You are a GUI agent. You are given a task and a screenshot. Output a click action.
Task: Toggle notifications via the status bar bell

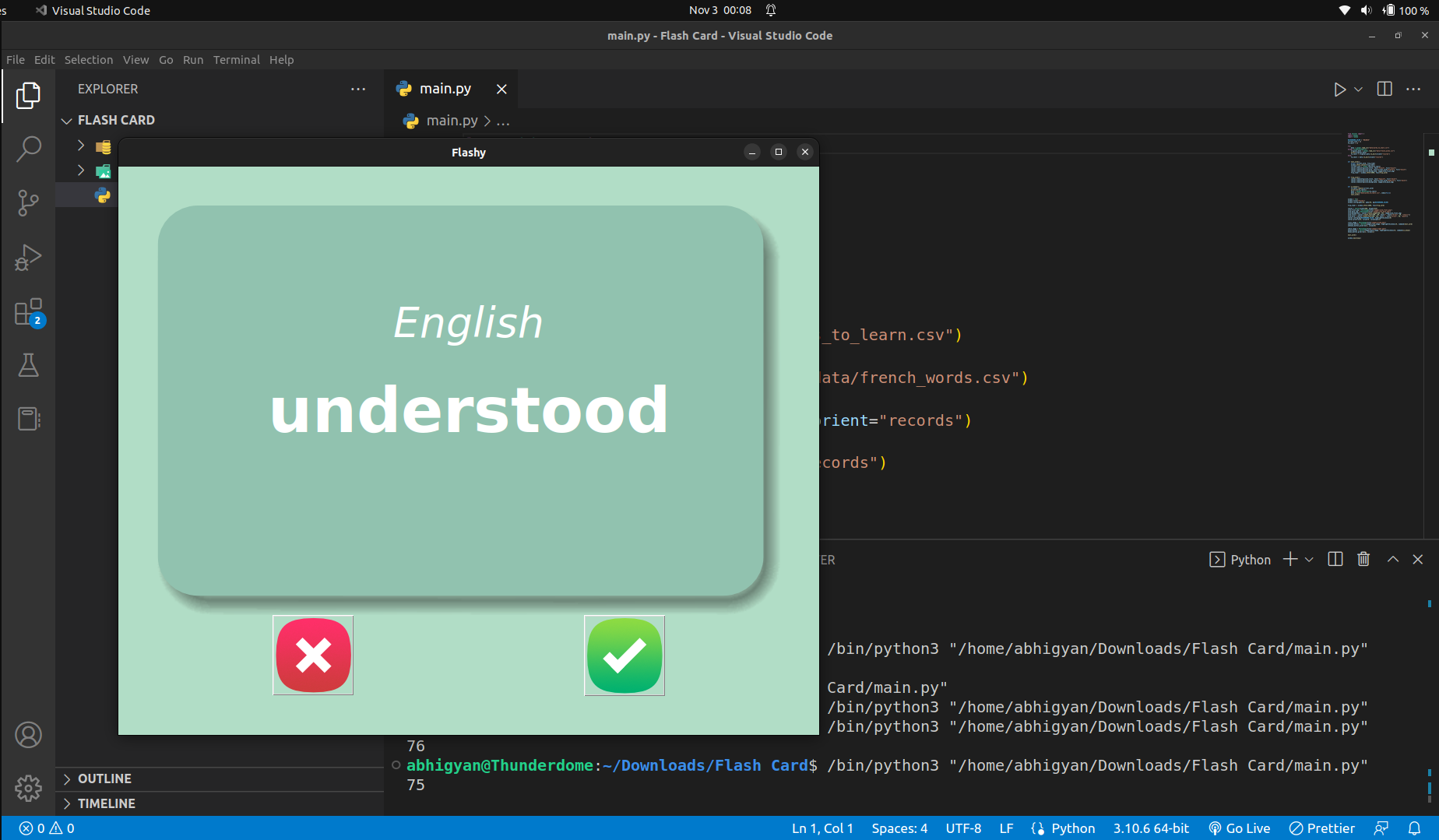[1416, 828]
